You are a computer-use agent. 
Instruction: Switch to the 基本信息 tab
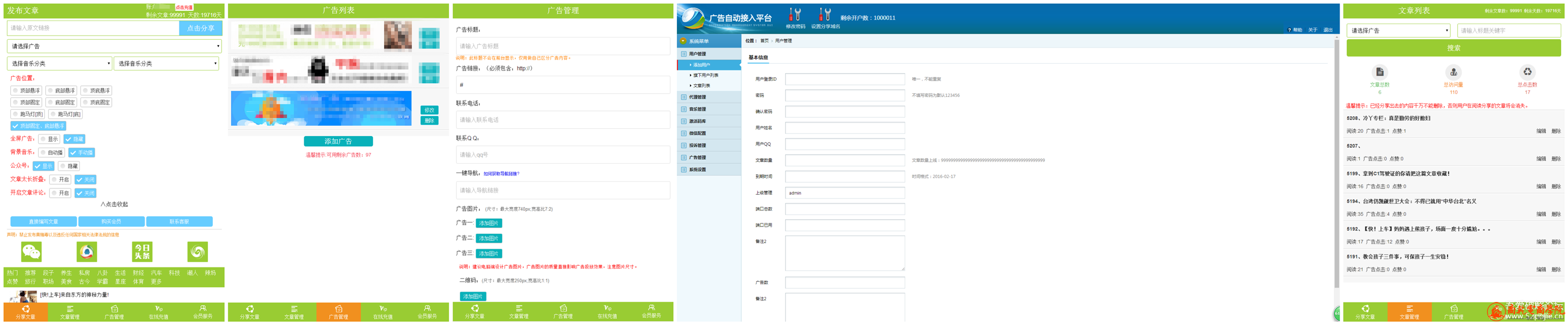pyautogui.click(x=758, y=58)
